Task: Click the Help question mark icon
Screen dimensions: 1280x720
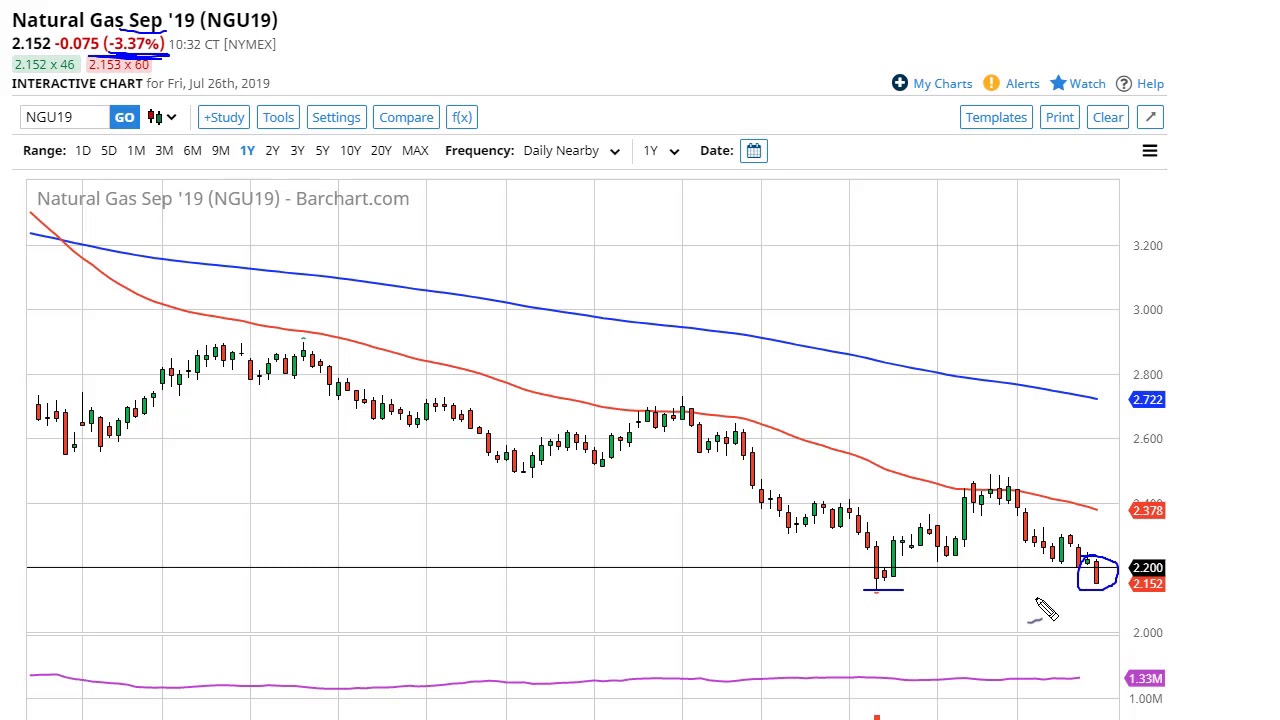Action: (x=1124, y=84)
